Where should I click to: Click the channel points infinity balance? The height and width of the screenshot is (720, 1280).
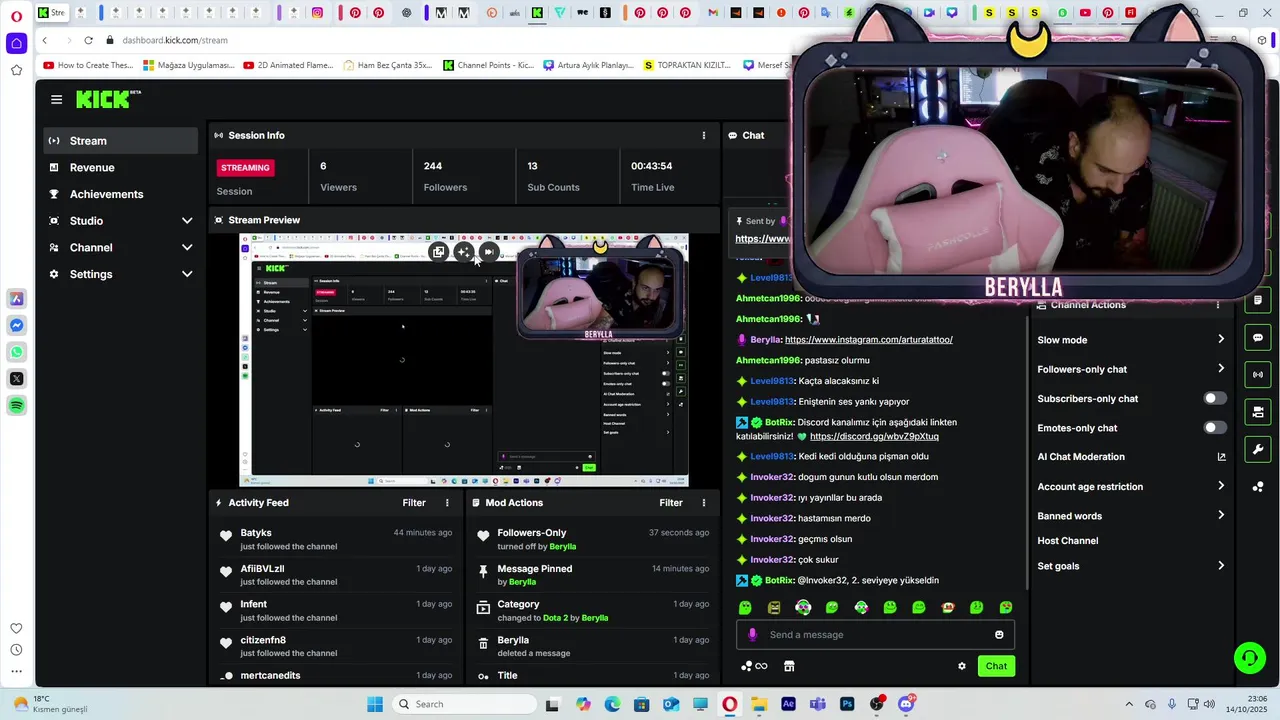click(x=754, y=666)
